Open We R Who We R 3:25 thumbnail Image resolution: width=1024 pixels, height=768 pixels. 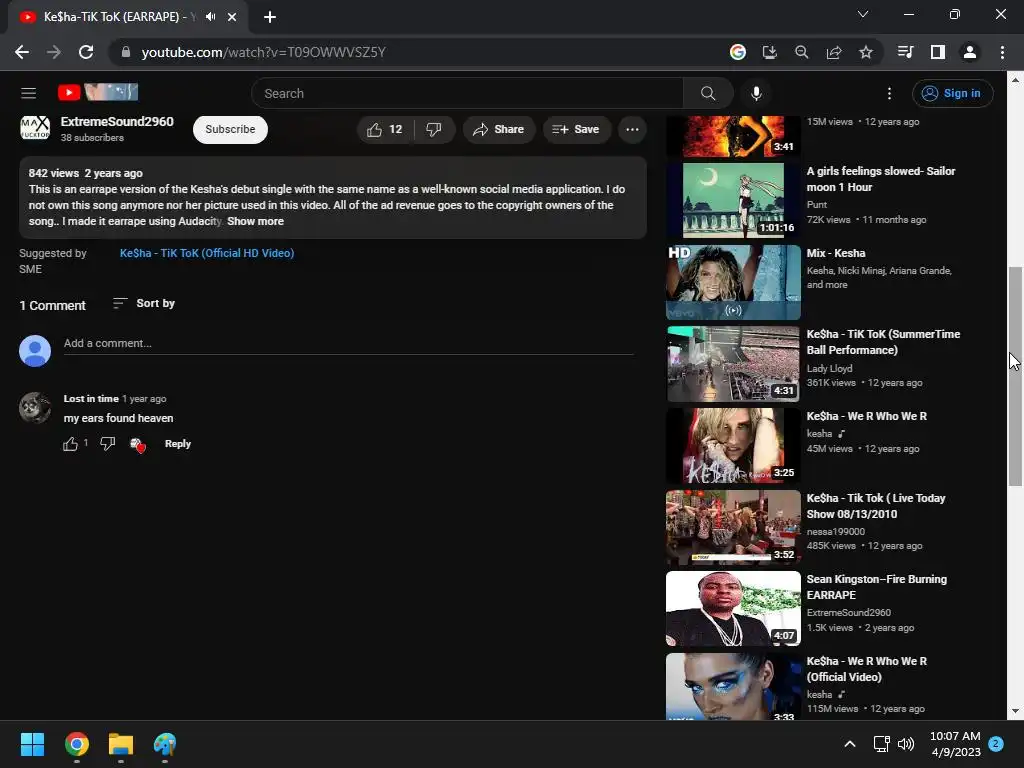[733, 445]
